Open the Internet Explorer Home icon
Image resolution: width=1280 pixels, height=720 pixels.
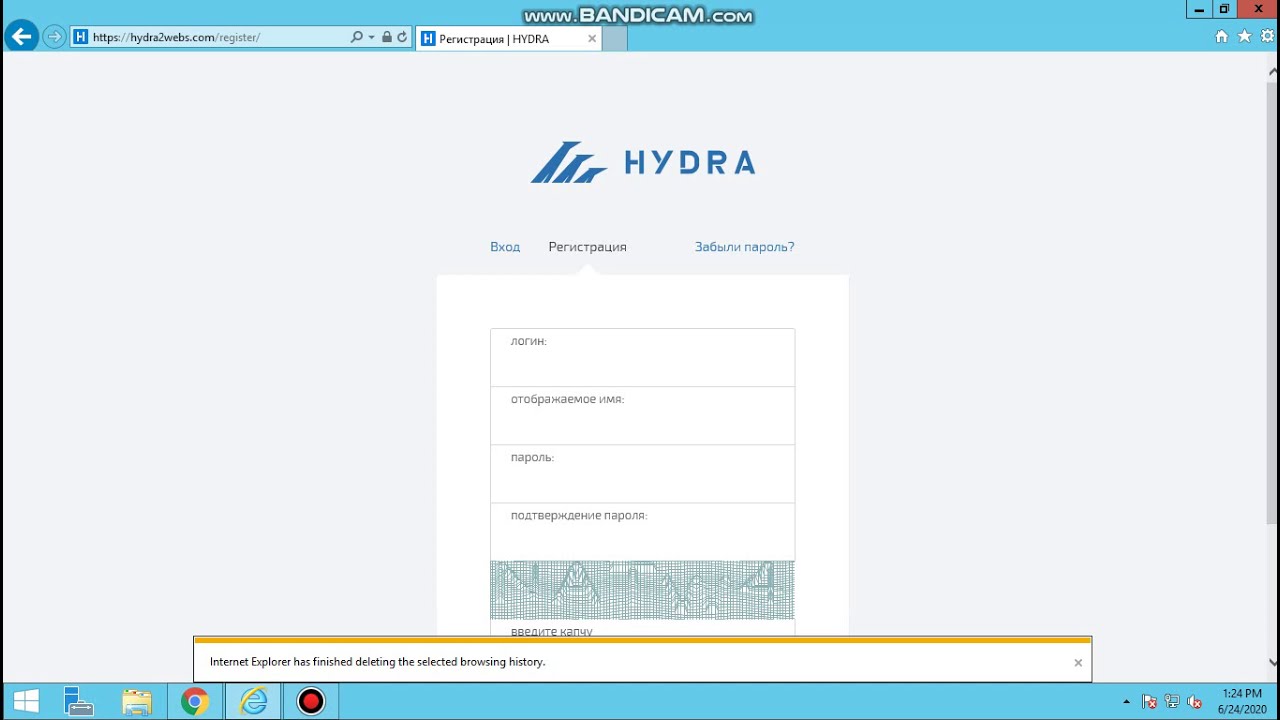pyautogui.click(x=1221, y=36)
